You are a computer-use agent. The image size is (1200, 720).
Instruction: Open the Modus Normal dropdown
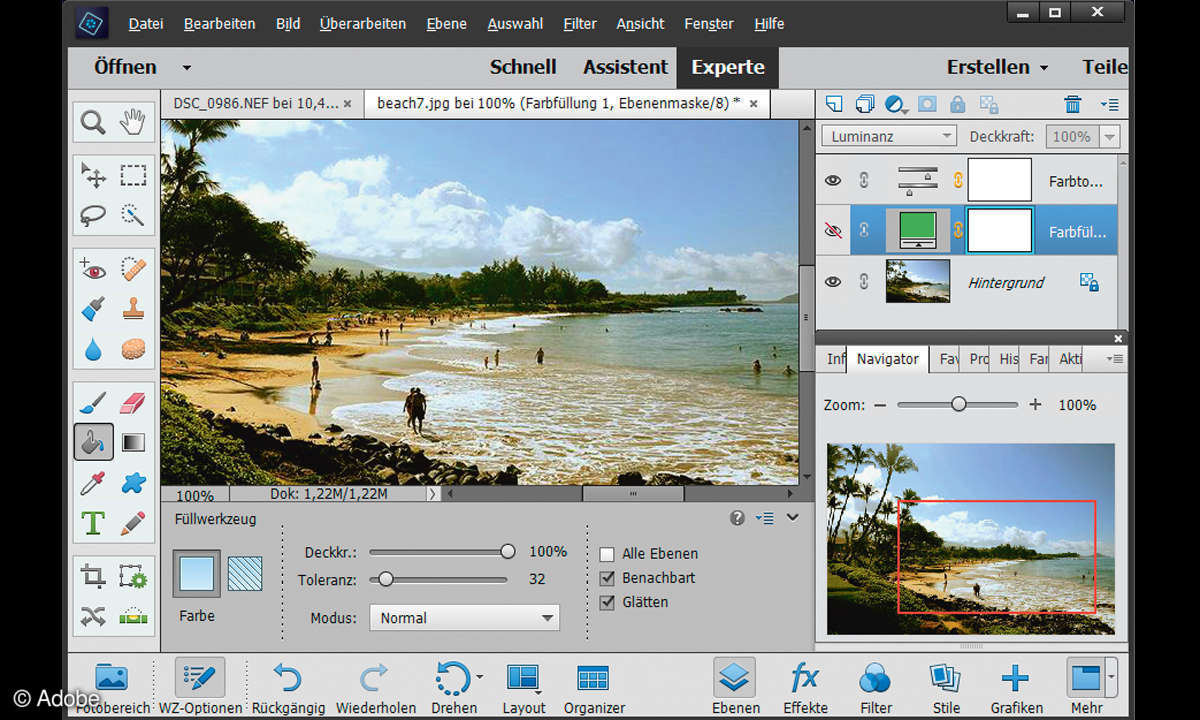tap(464, 618)
